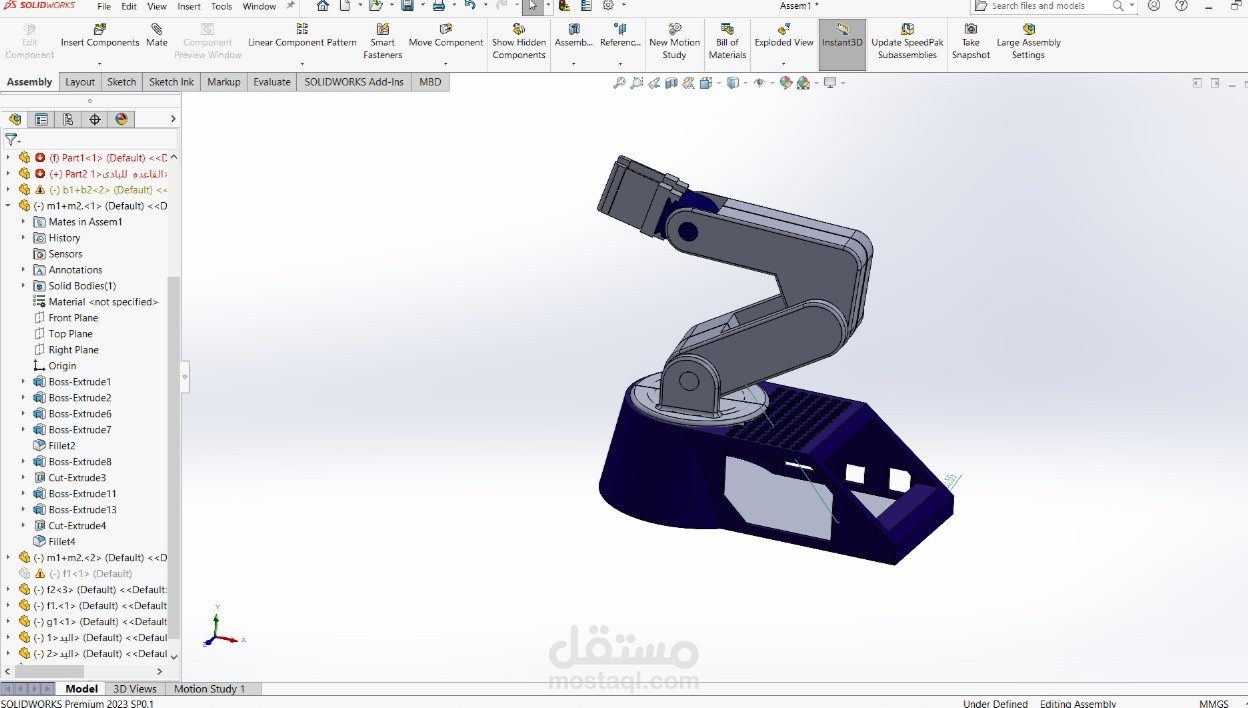This screenshot has height=708, width=1248.
Task: Expand the Annotations folder
Action: coord(23,270)
